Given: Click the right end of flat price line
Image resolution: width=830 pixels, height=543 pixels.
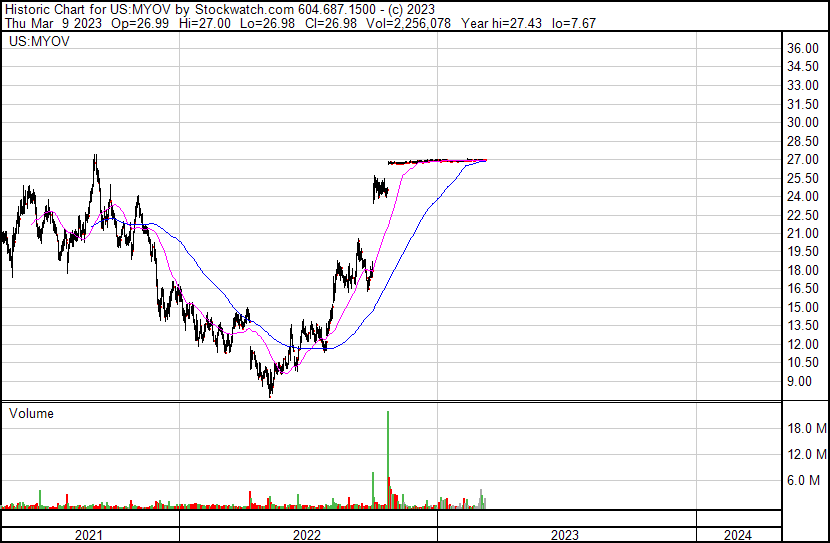Looking at the screenshot, I should (x=485, y=160).
